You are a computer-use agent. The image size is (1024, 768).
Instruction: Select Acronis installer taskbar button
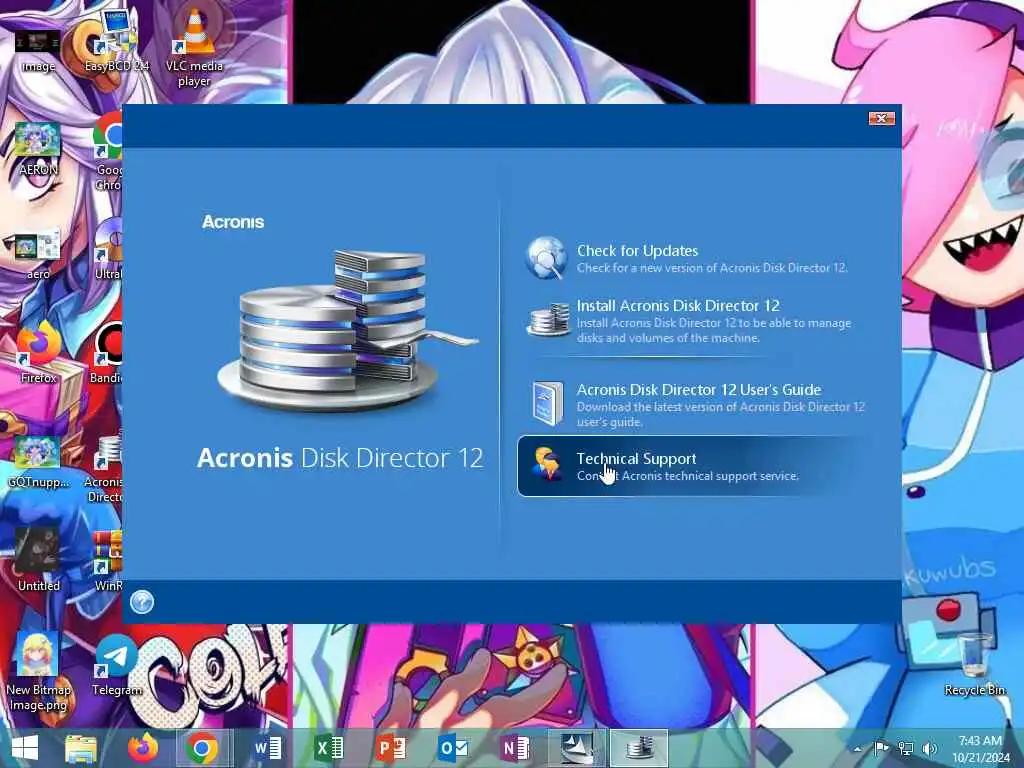click(639, 748)
